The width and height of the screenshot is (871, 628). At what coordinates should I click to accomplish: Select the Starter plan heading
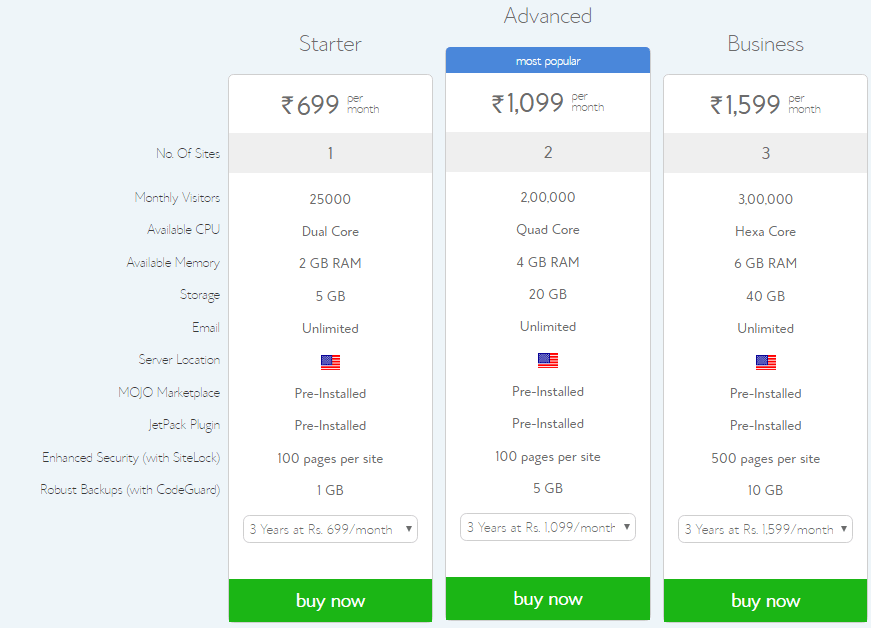pos(330,44)
